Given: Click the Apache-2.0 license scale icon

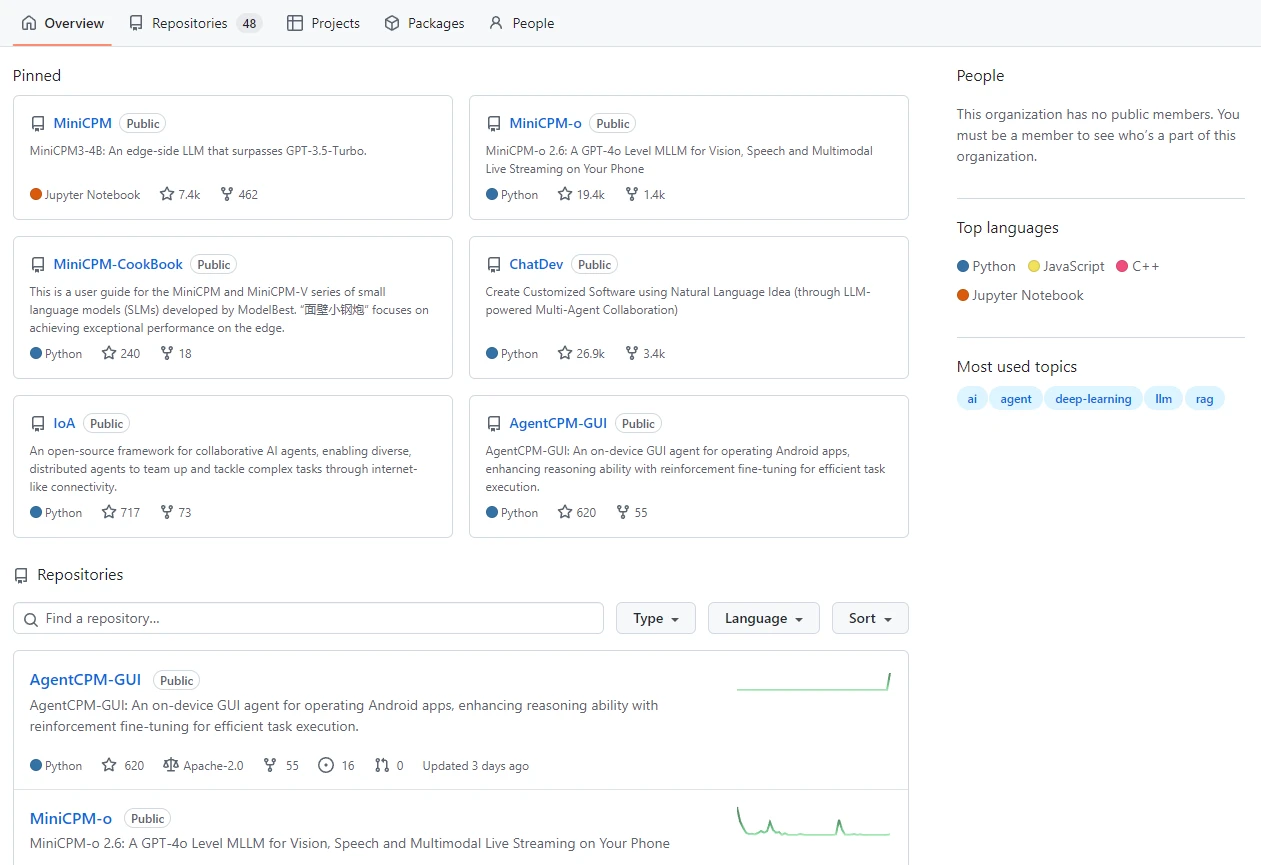Looking at the screenshot, I should click(x=170, y=766).
